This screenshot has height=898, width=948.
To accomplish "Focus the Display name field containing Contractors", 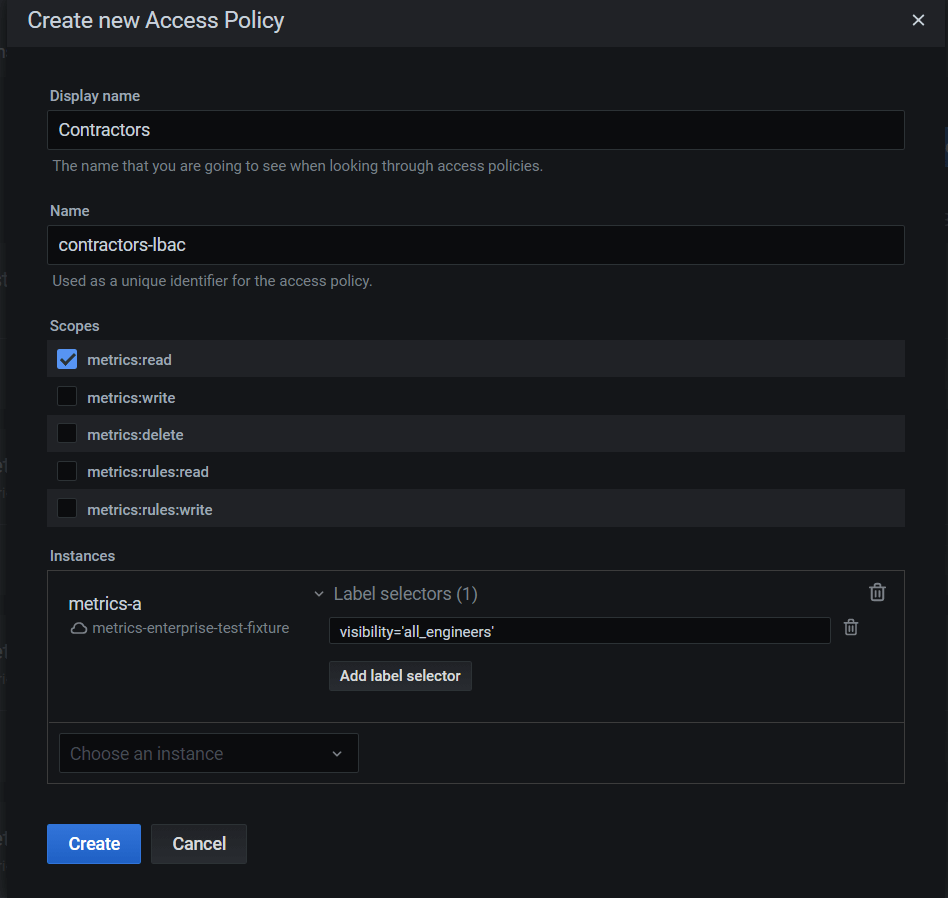I will point(475,130).
